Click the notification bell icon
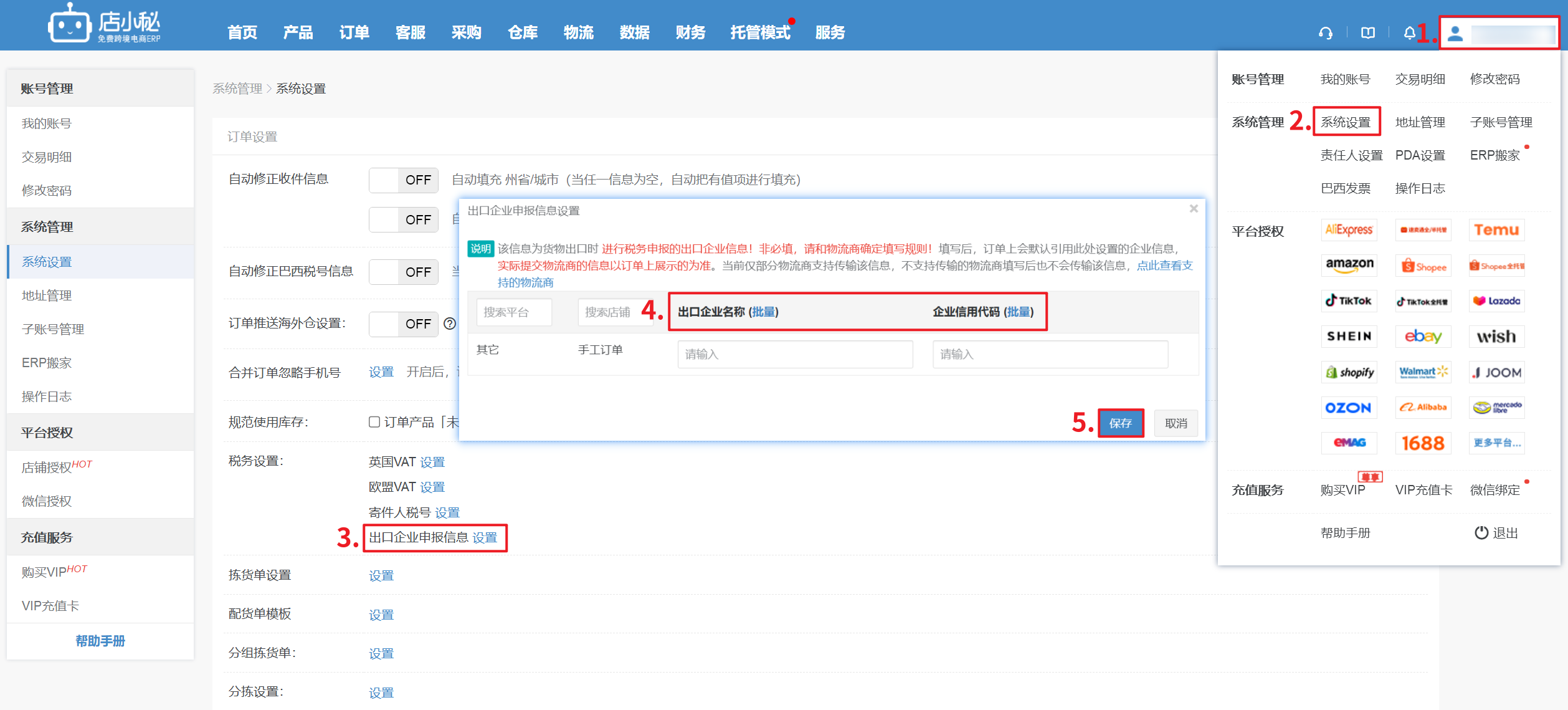This screenshot has width=1568, height=710. (1409, 33)
